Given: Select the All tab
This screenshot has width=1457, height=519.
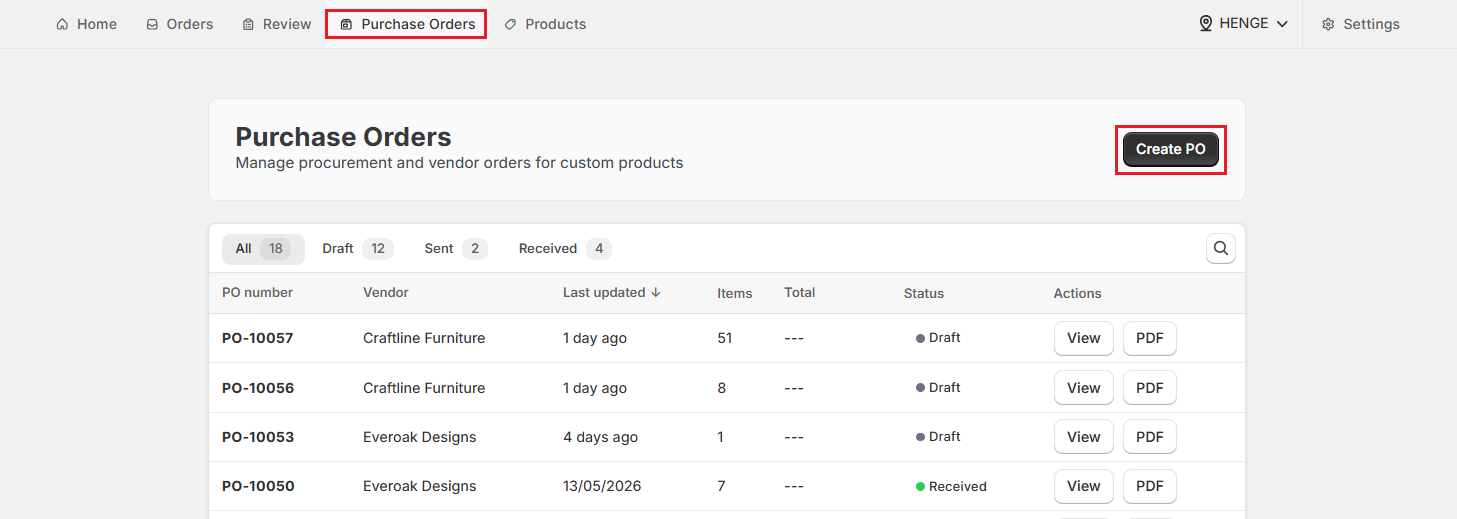Looking at the screenshot, I should click(263, 249).
